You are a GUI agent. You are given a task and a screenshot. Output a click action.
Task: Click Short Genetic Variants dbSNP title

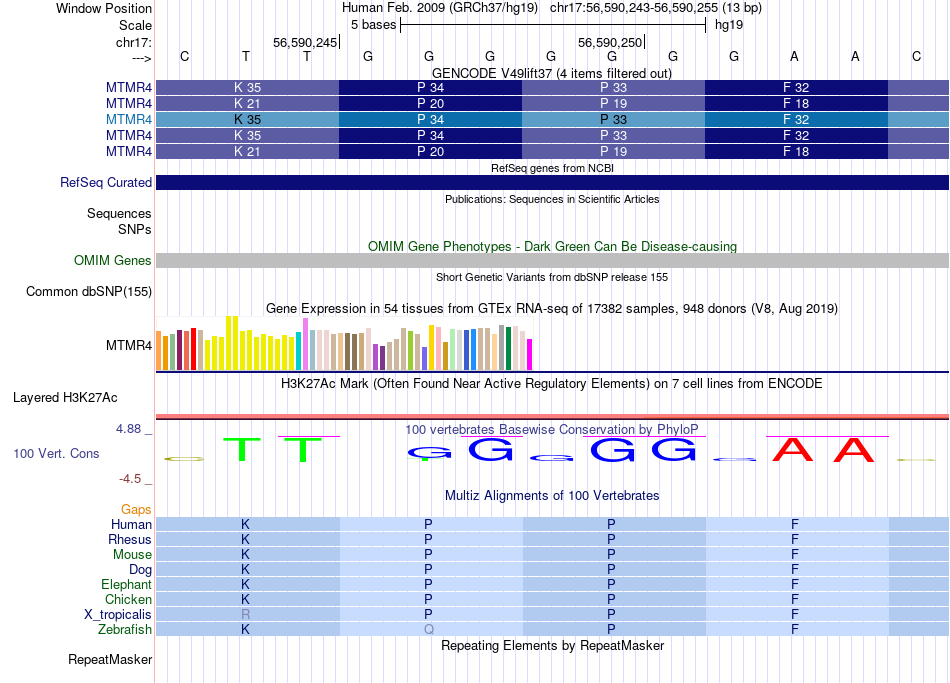point(552,277)
